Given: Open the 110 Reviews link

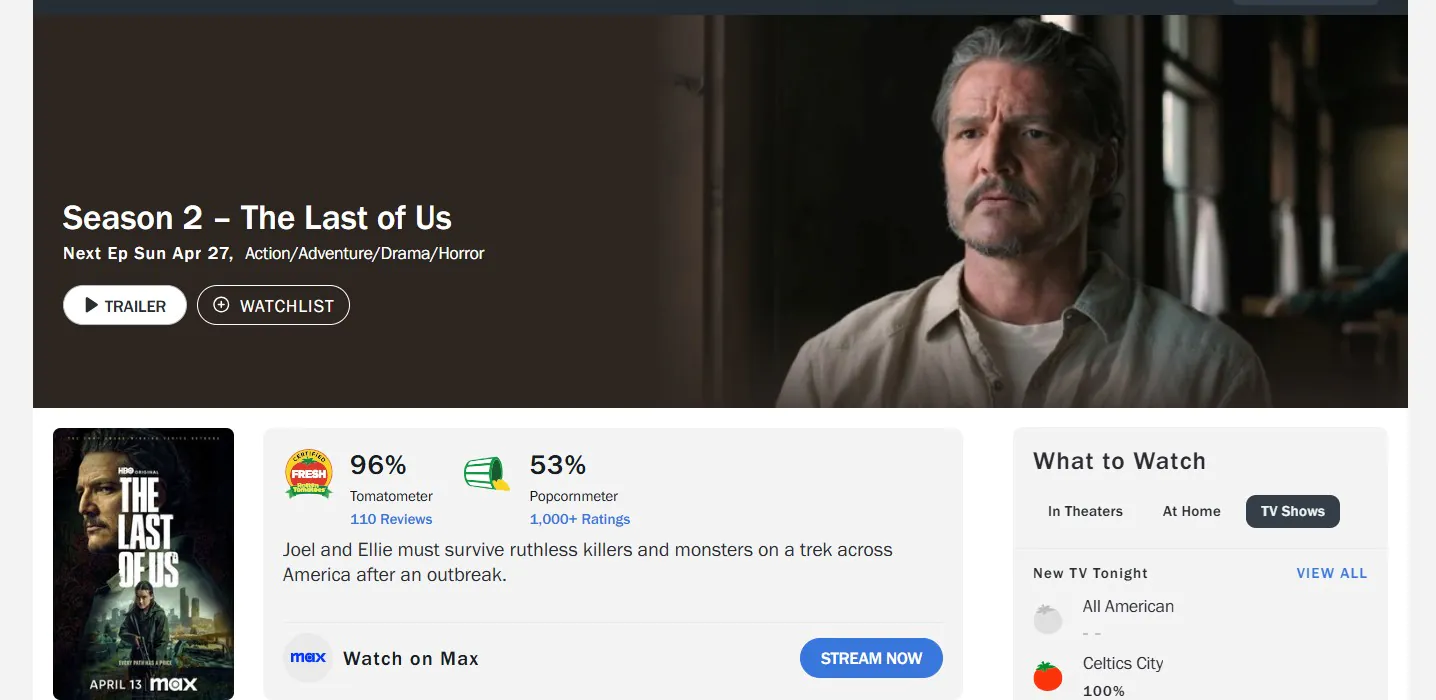Looking at the screenshot, I should click(x=391, y=519).
